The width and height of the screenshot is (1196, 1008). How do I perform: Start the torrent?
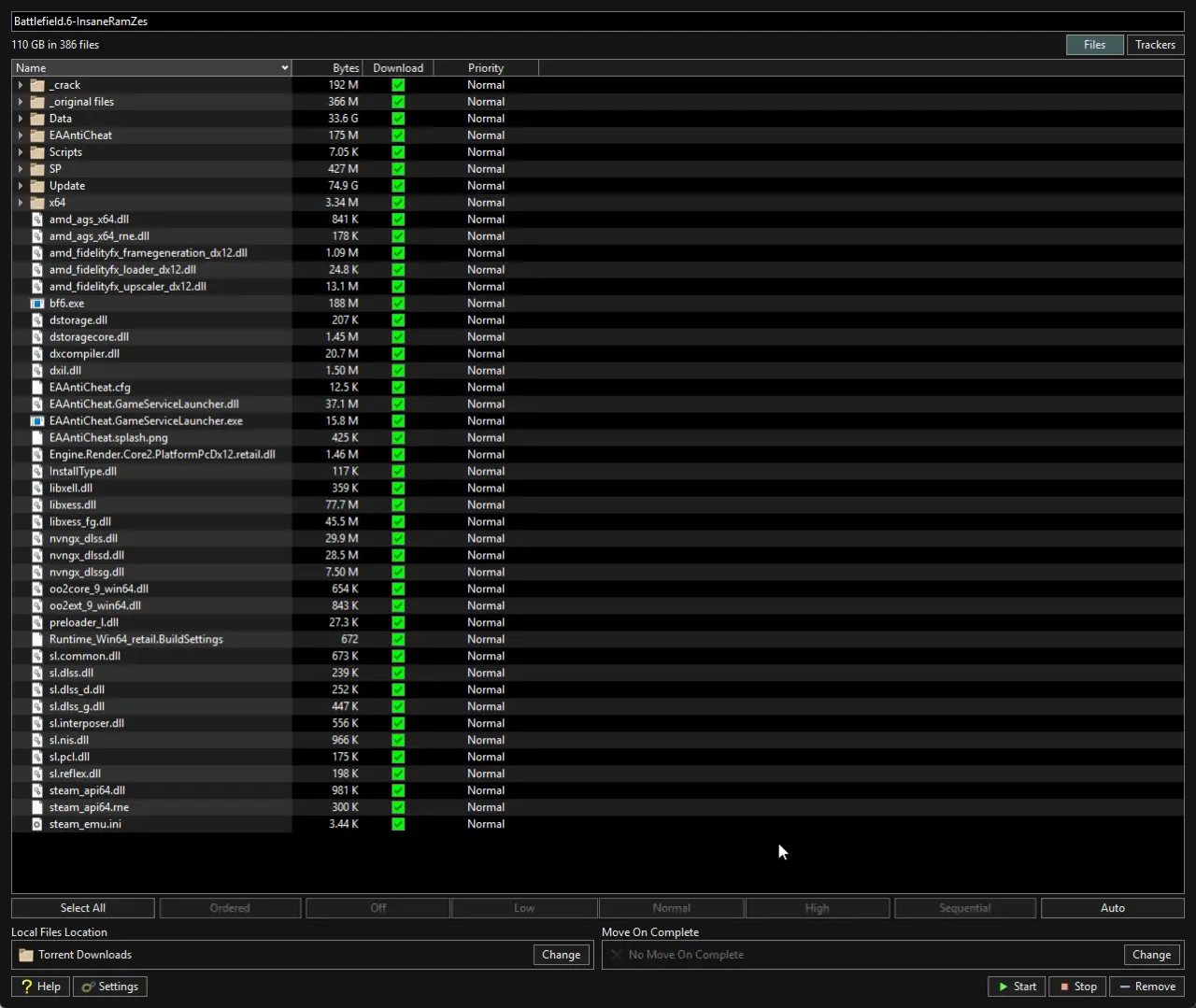pos(1018,987)
